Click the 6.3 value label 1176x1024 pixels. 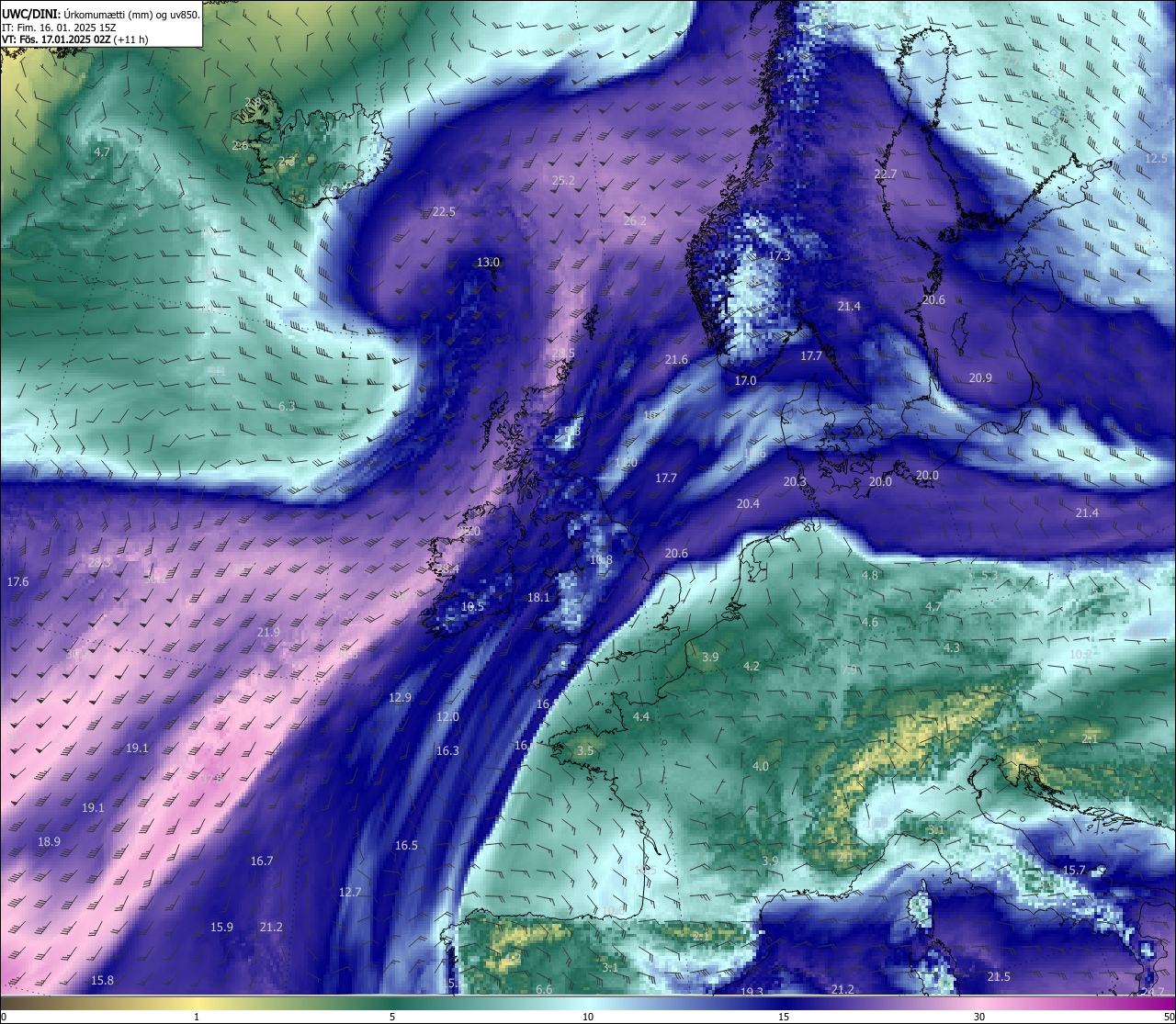tap(287, 406)
